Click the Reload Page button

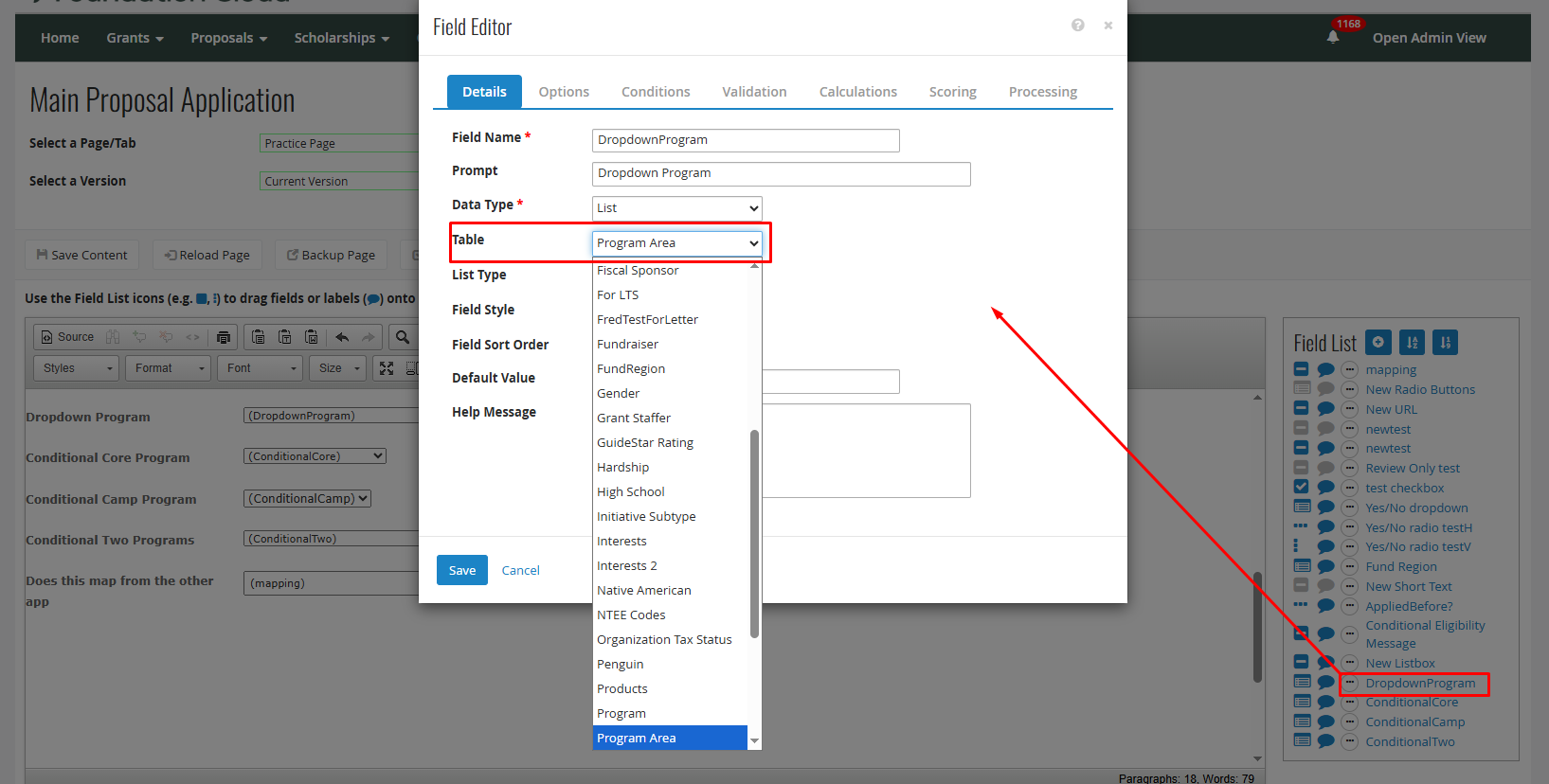coord(207,255)
